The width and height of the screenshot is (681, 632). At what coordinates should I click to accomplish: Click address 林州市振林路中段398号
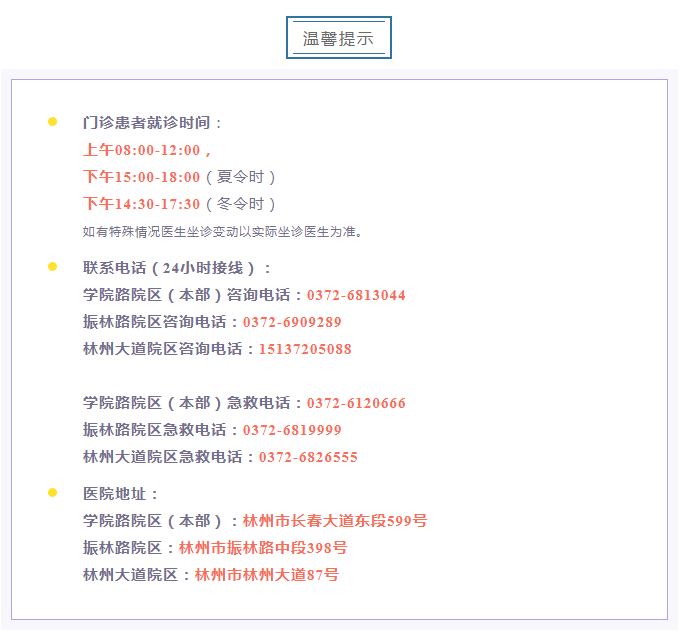point(263,548)
